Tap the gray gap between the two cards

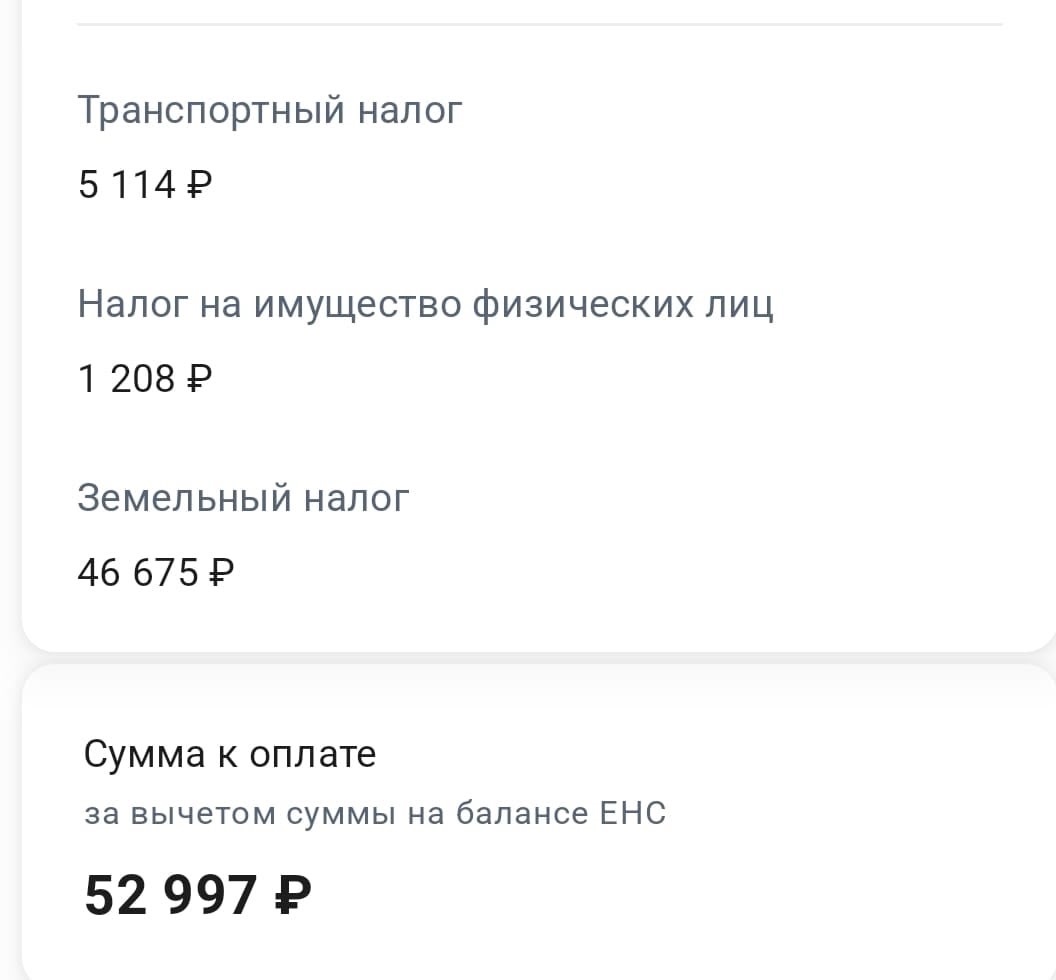tap(540, 658)
